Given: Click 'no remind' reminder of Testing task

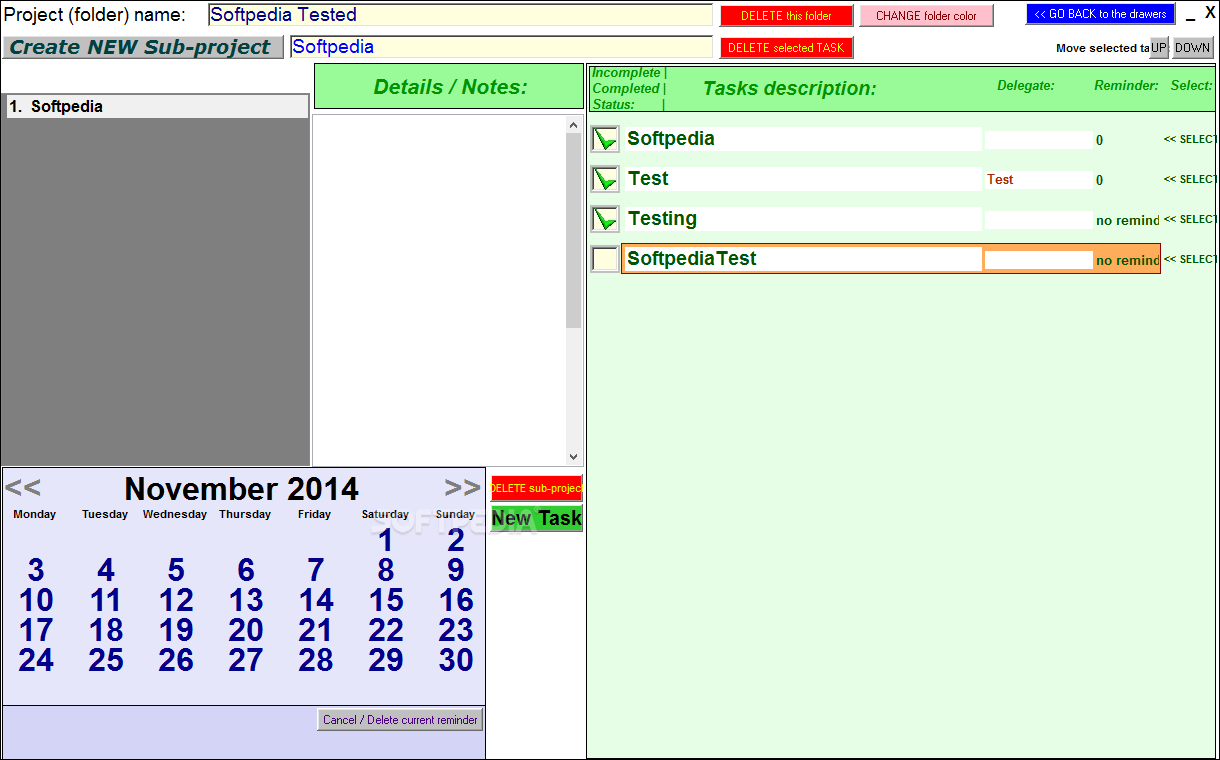Looking at the screenshot, I should tap(1128, 221).
